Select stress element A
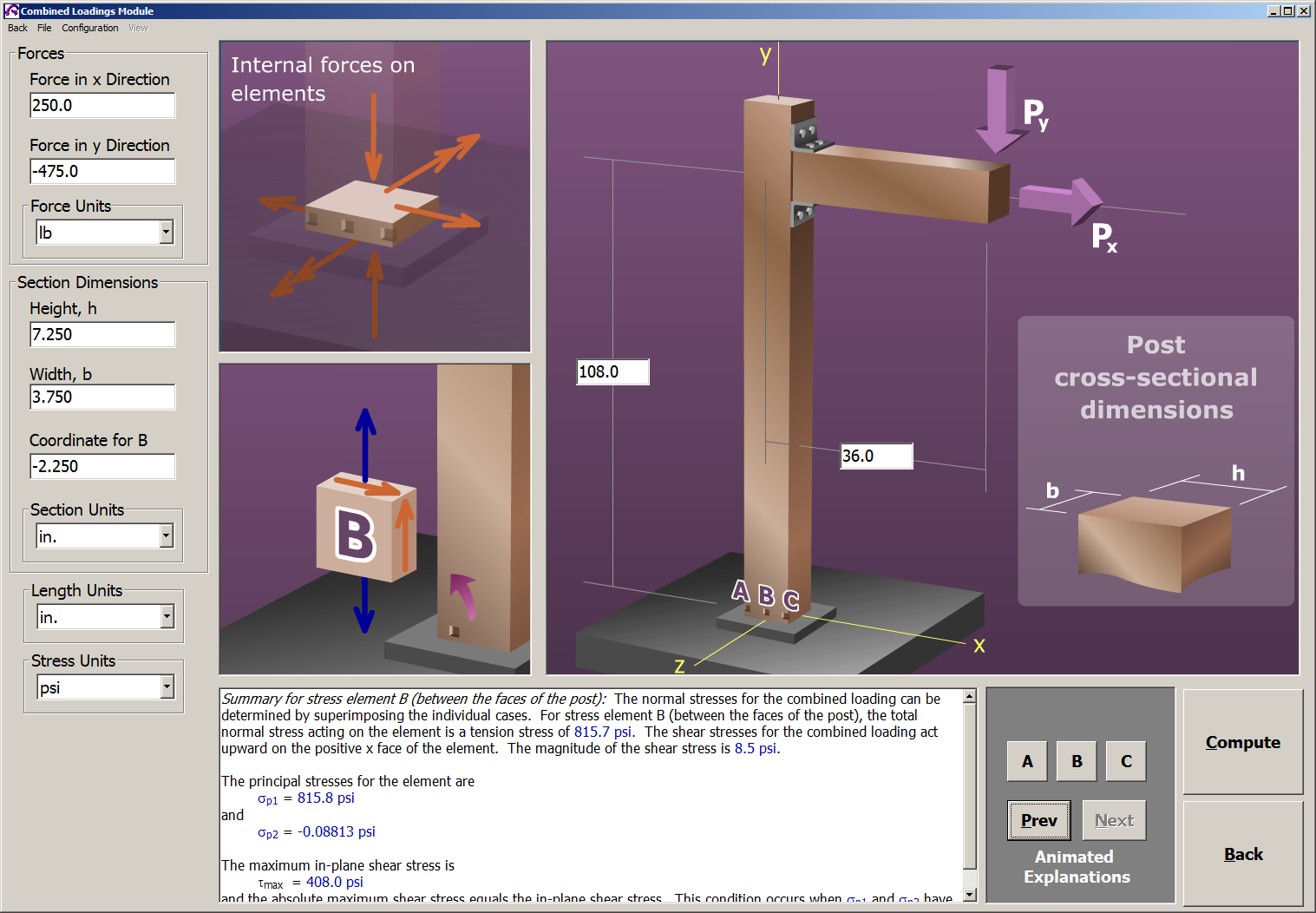This screenshot has height=913, width=1316. pyautogui.click(x=1026, y=761)
